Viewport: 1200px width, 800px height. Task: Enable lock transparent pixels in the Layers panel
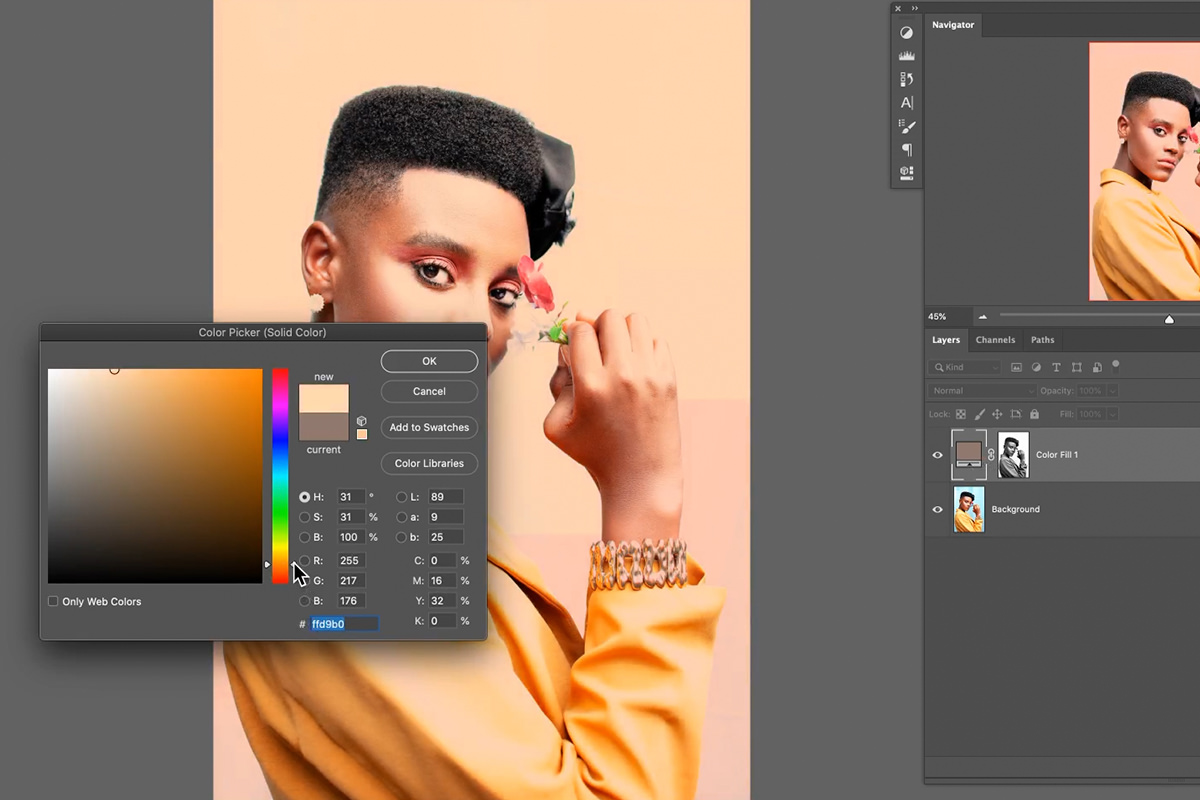click(x=961, y=413)
